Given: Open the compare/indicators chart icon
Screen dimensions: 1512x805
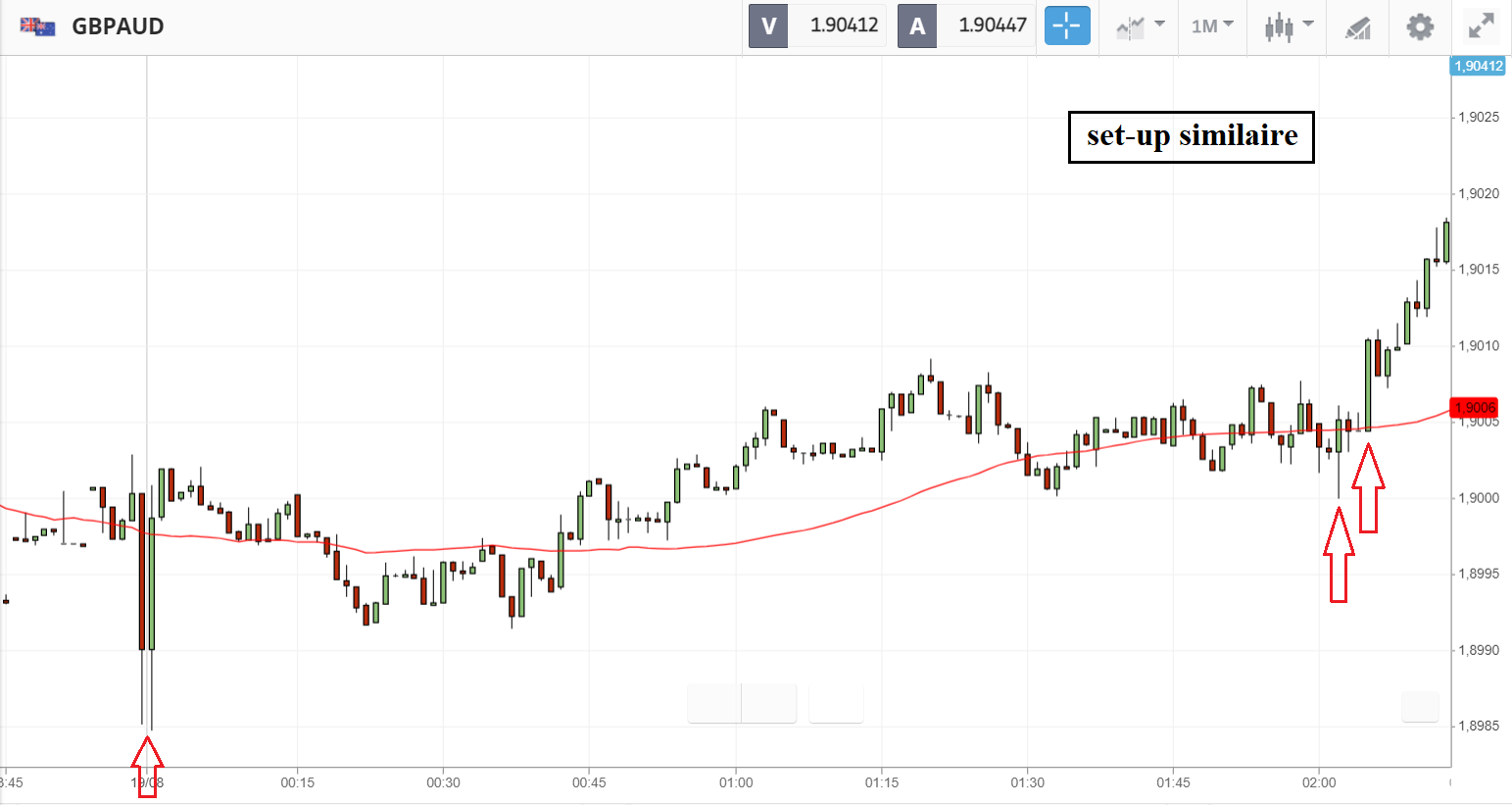Looking at the screenshot, I should tap(1130, 27).
